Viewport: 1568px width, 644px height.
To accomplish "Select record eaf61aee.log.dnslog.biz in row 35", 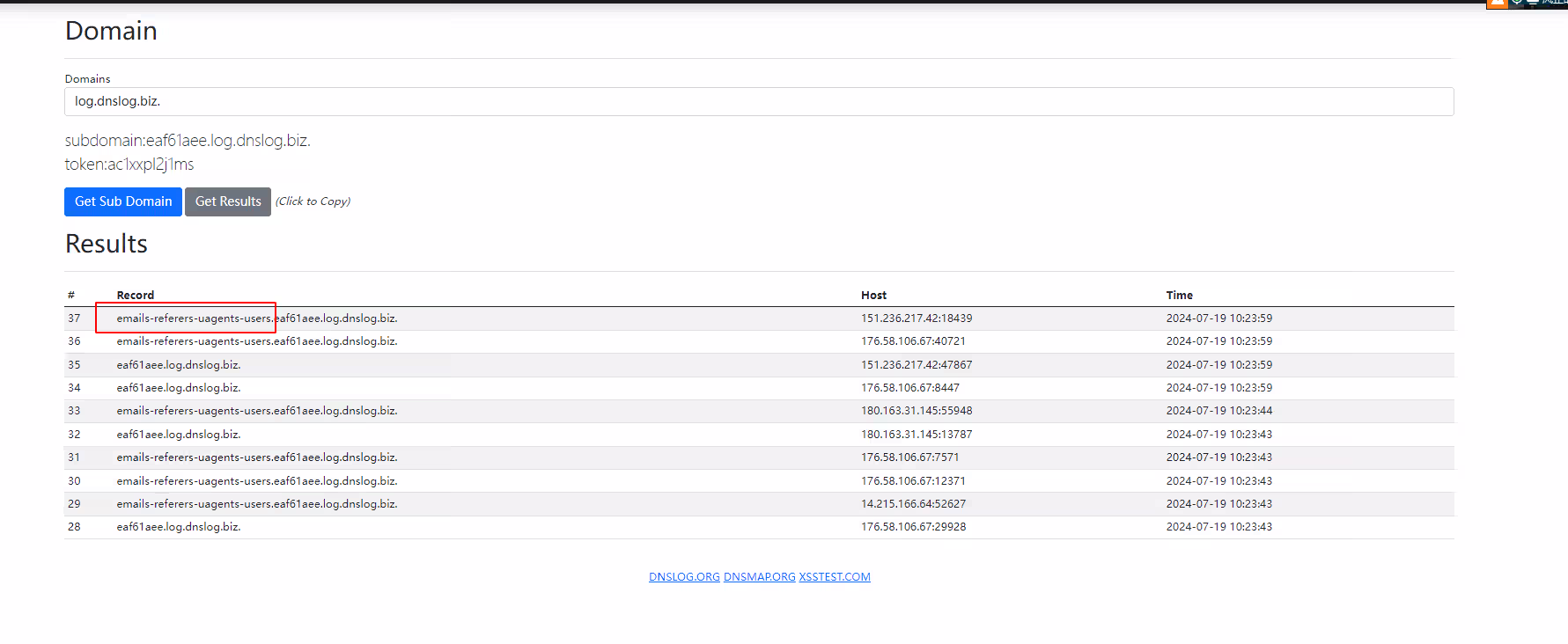I will [178, 365].
